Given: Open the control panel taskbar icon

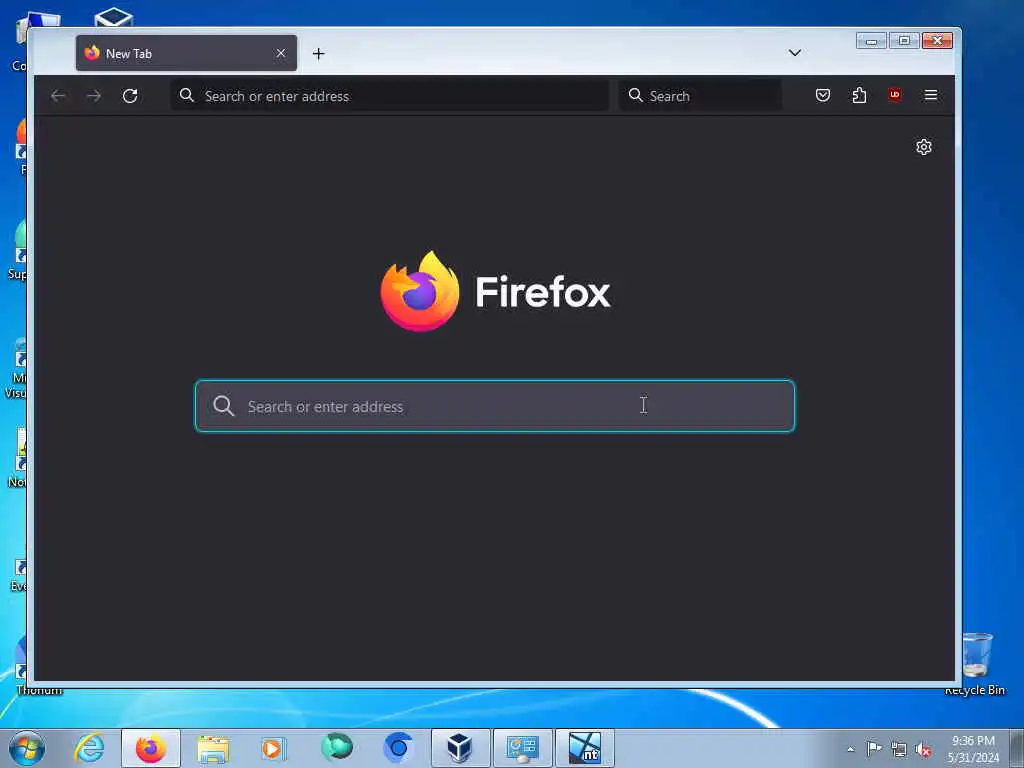Looking at the screenshot, I should (522, 748).
